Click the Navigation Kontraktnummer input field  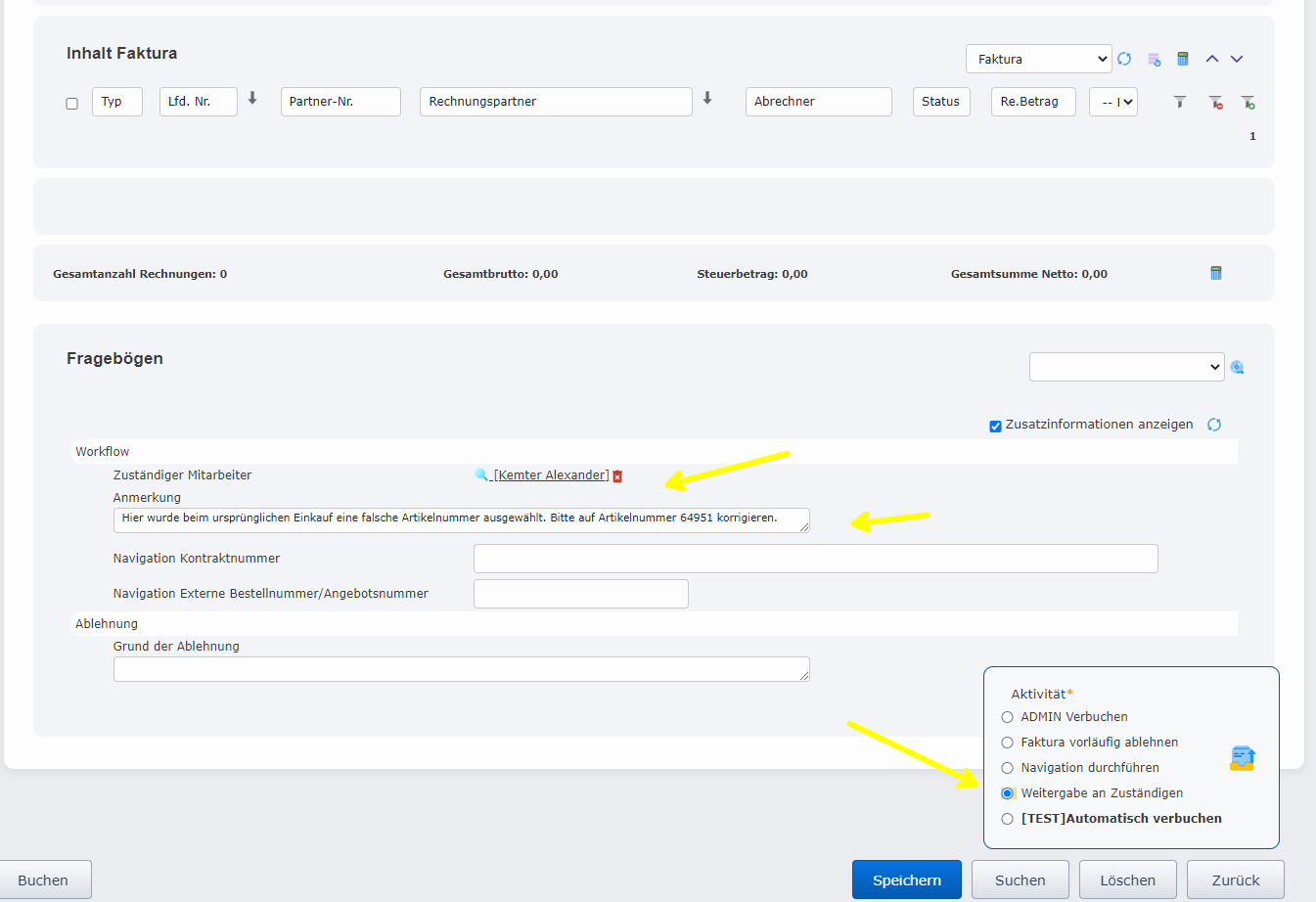[815, 559]
